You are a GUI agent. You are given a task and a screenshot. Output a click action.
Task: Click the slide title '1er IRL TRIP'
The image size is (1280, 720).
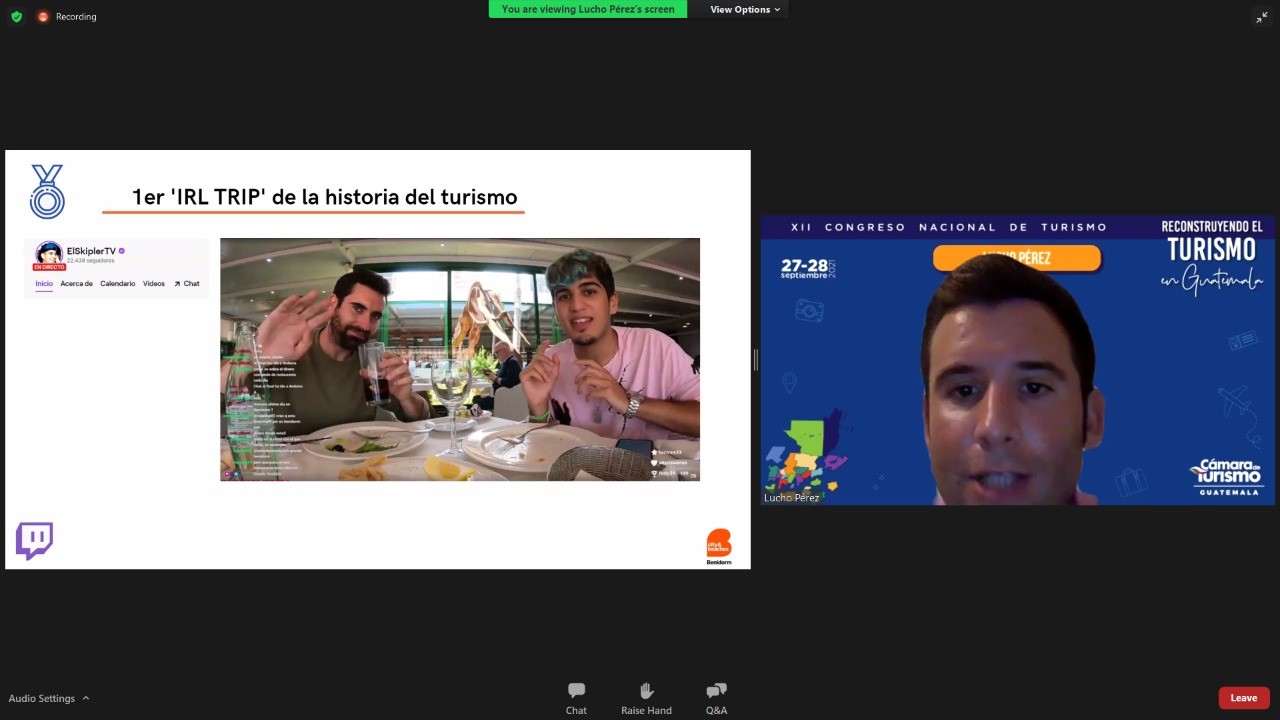325,197
